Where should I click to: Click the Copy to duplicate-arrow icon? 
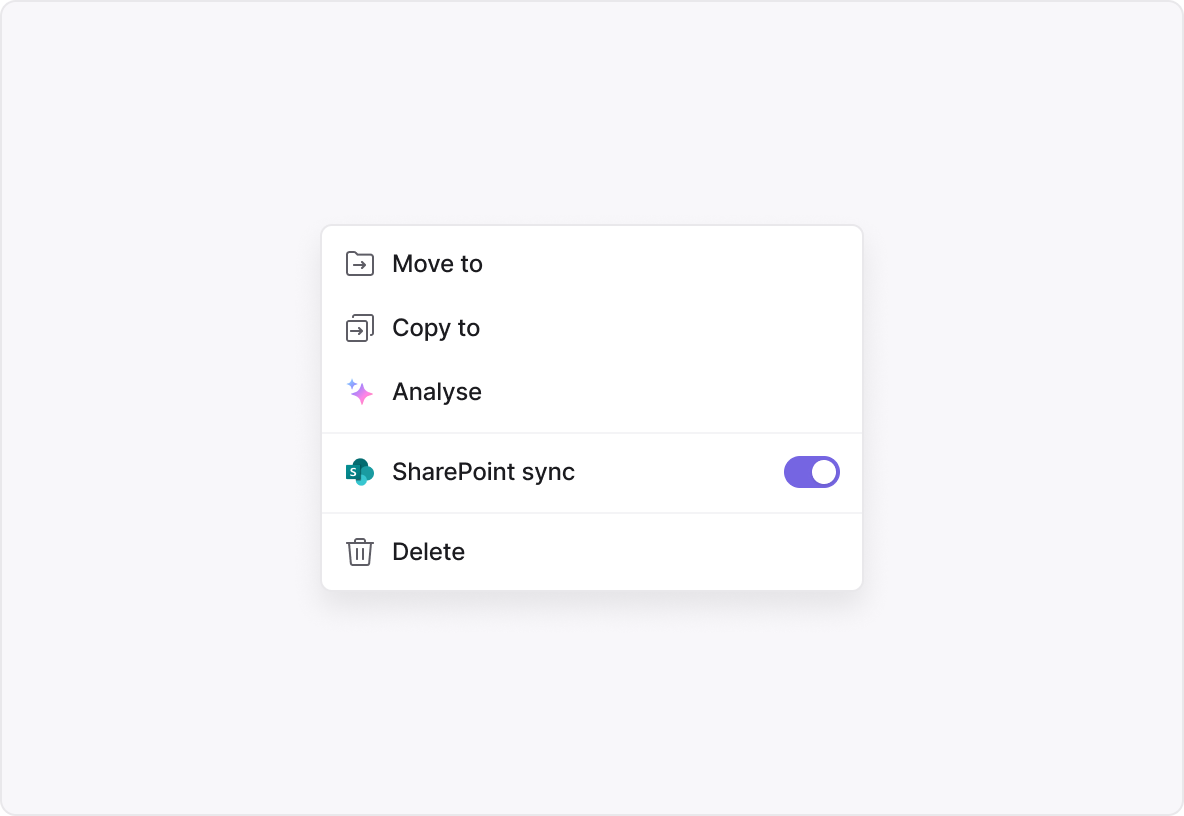click(359, 328)
